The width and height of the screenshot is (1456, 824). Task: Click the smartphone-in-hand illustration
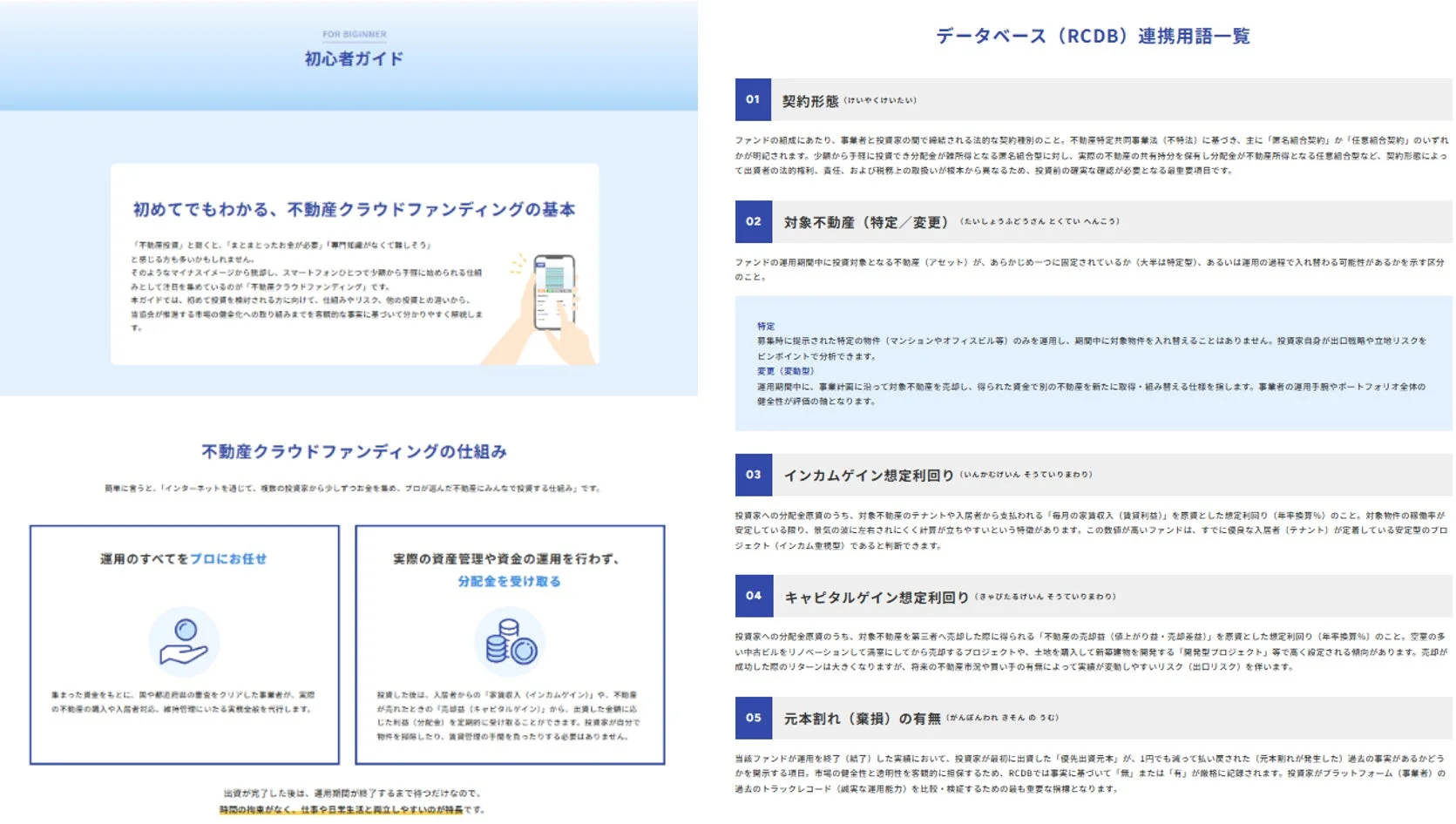[543, 308]
